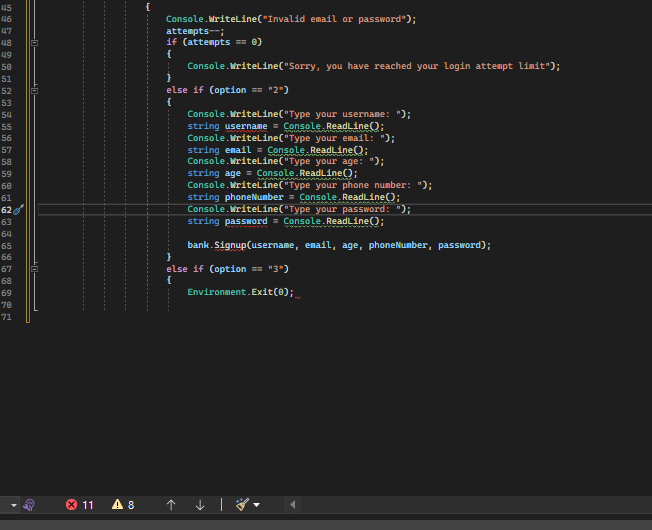Image resolution: width=652 pixels, height=530 pixels.
Task: Click the red error count icon
Action: pos(72,505)
